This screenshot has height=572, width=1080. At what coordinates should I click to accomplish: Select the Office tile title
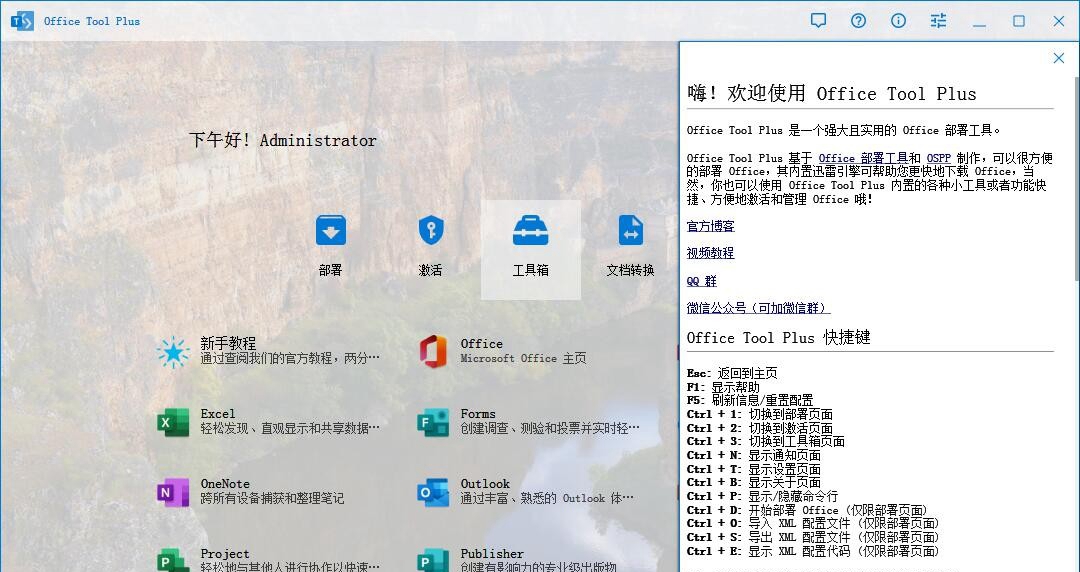(x=481, y=343)
